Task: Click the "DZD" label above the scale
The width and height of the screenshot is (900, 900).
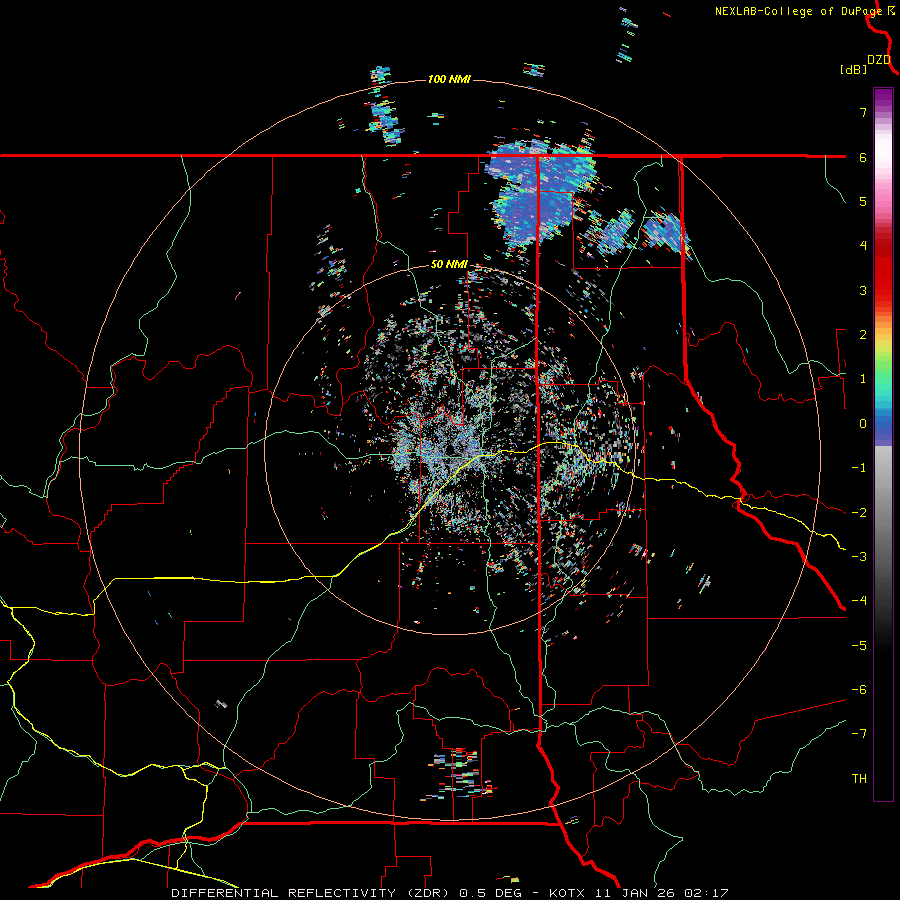Action: tap(879, 60)
